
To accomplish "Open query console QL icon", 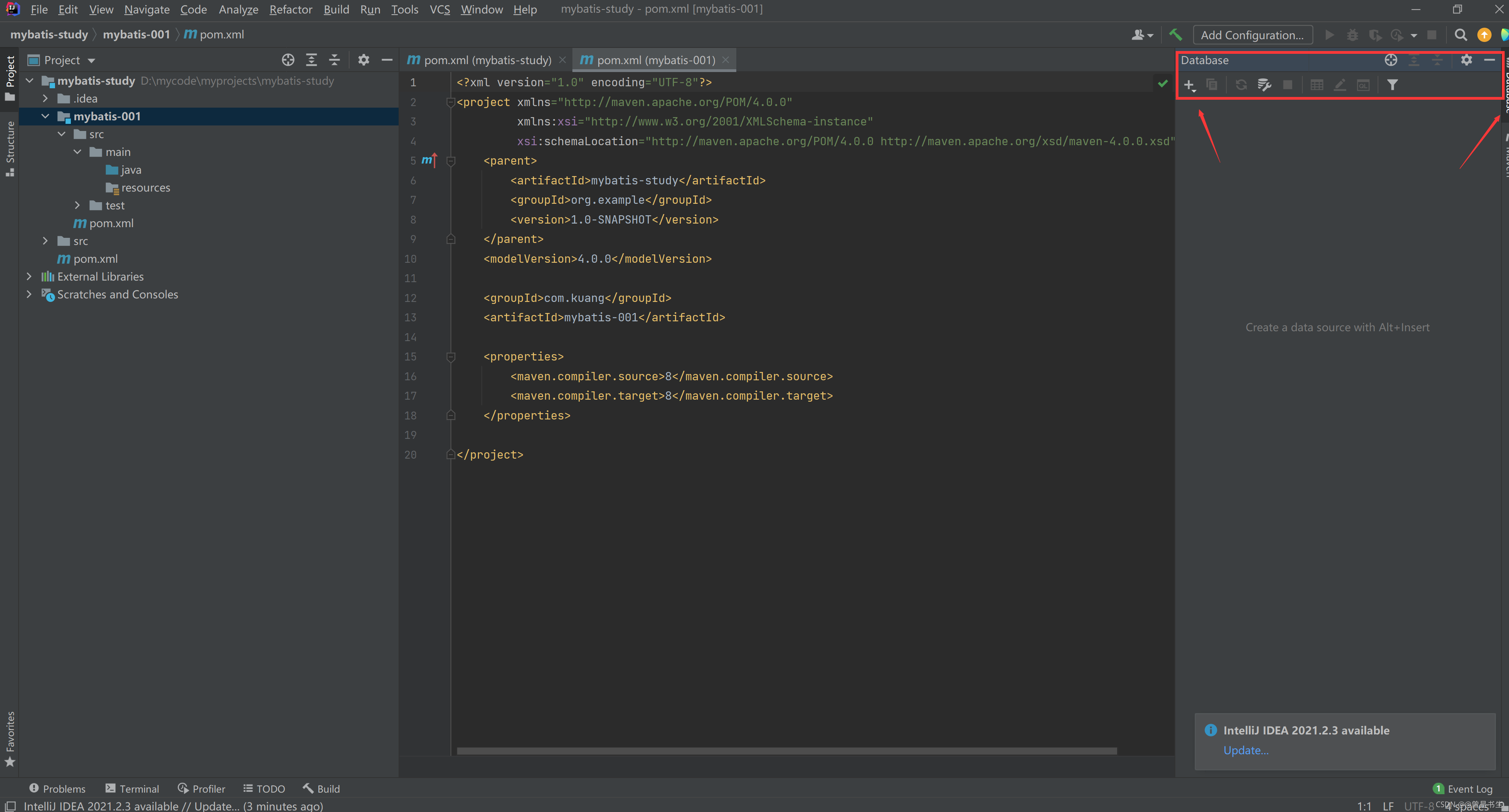I will pos(1363,85).
